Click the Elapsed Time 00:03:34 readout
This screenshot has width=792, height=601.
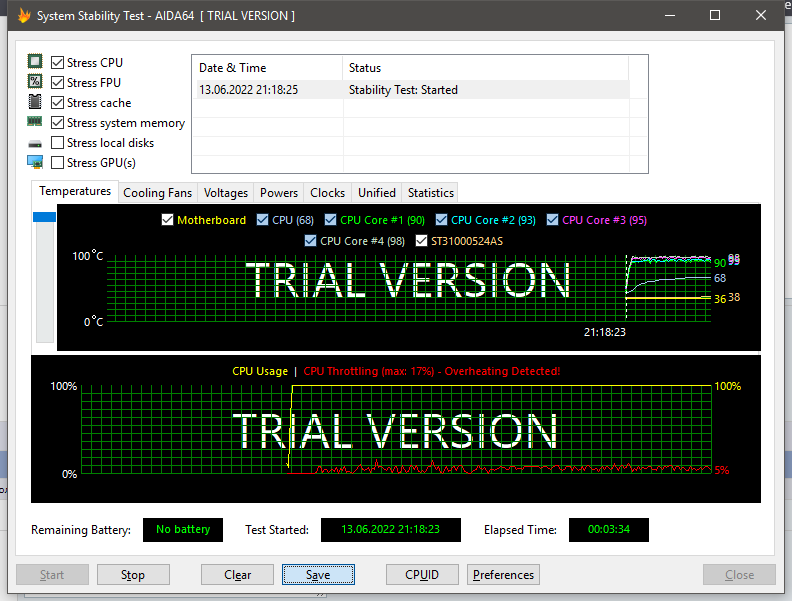point(609,529)
